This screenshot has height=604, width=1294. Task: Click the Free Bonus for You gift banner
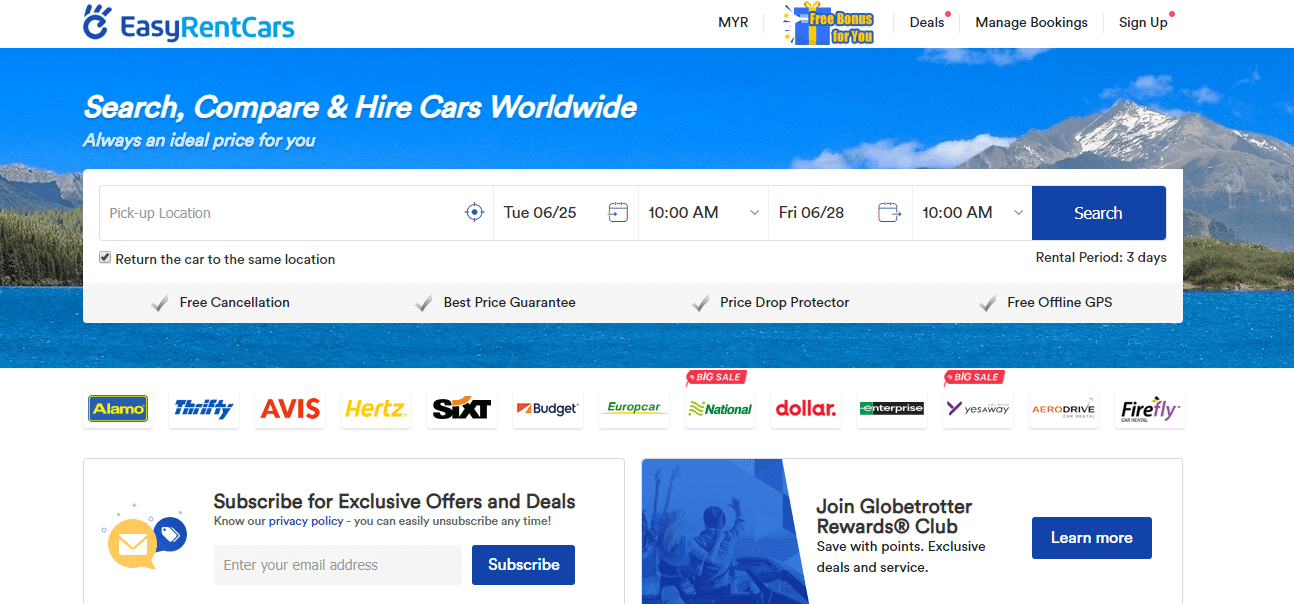(829, 23)
